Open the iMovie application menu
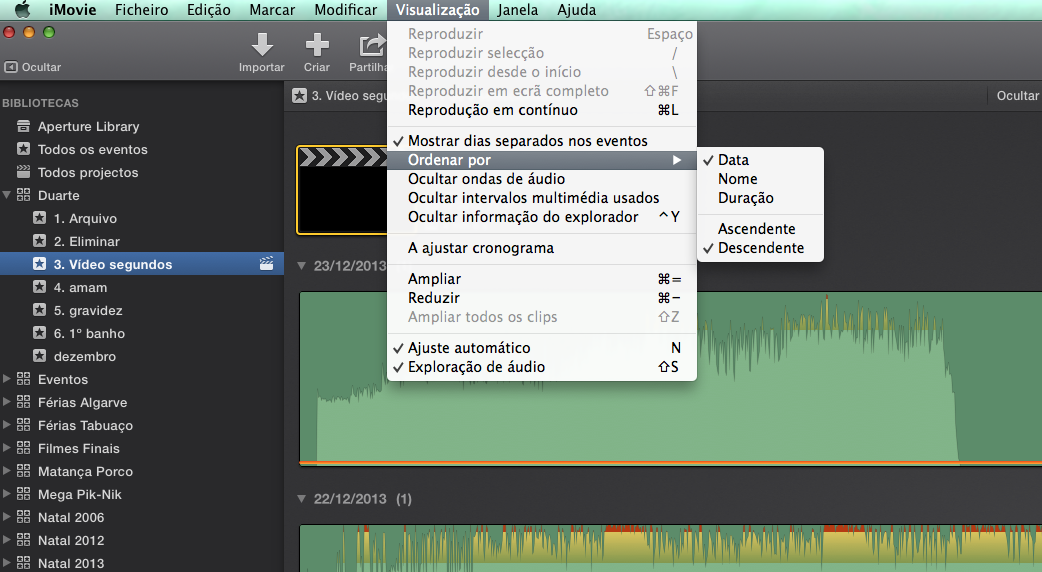 [x=72, y=10]
